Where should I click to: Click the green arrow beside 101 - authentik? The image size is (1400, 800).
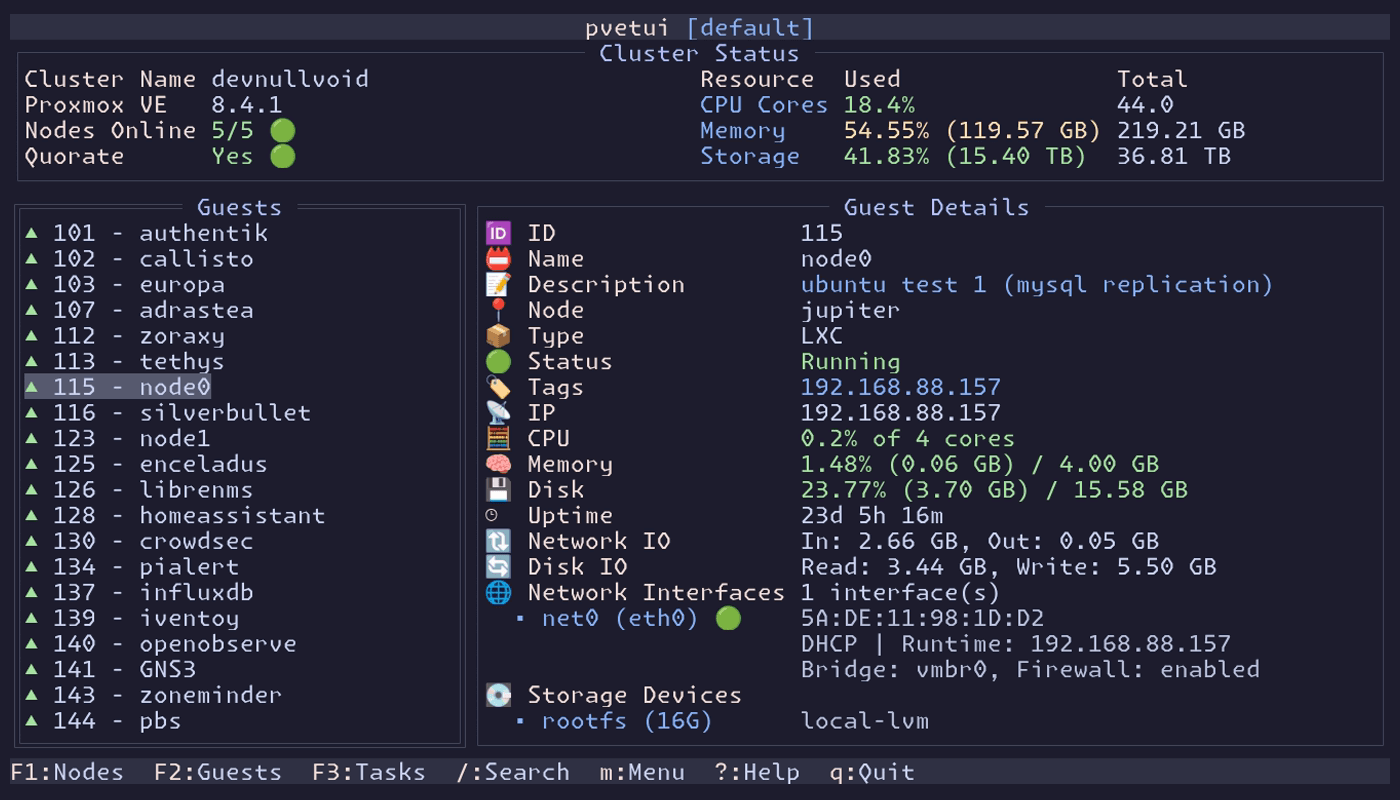pyautogui.click(x=32, y=233)
